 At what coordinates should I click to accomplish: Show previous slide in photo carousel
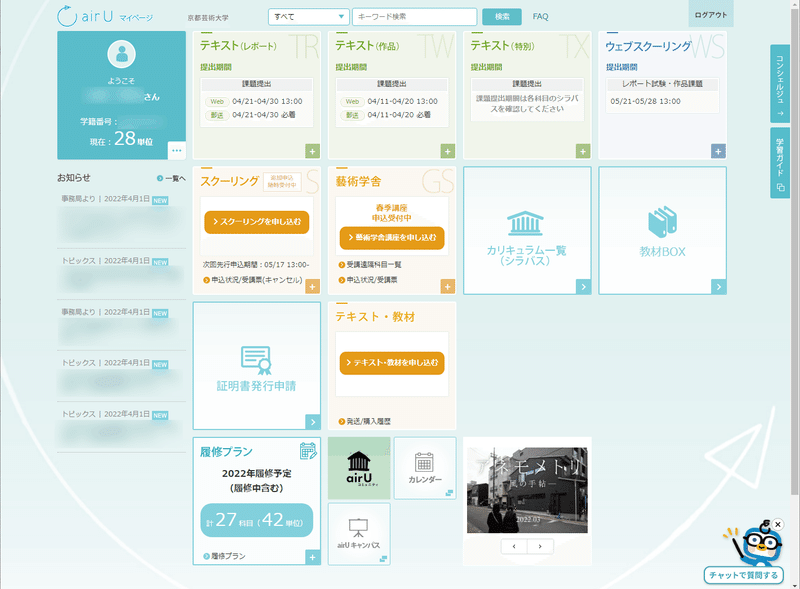click(514, 546)
